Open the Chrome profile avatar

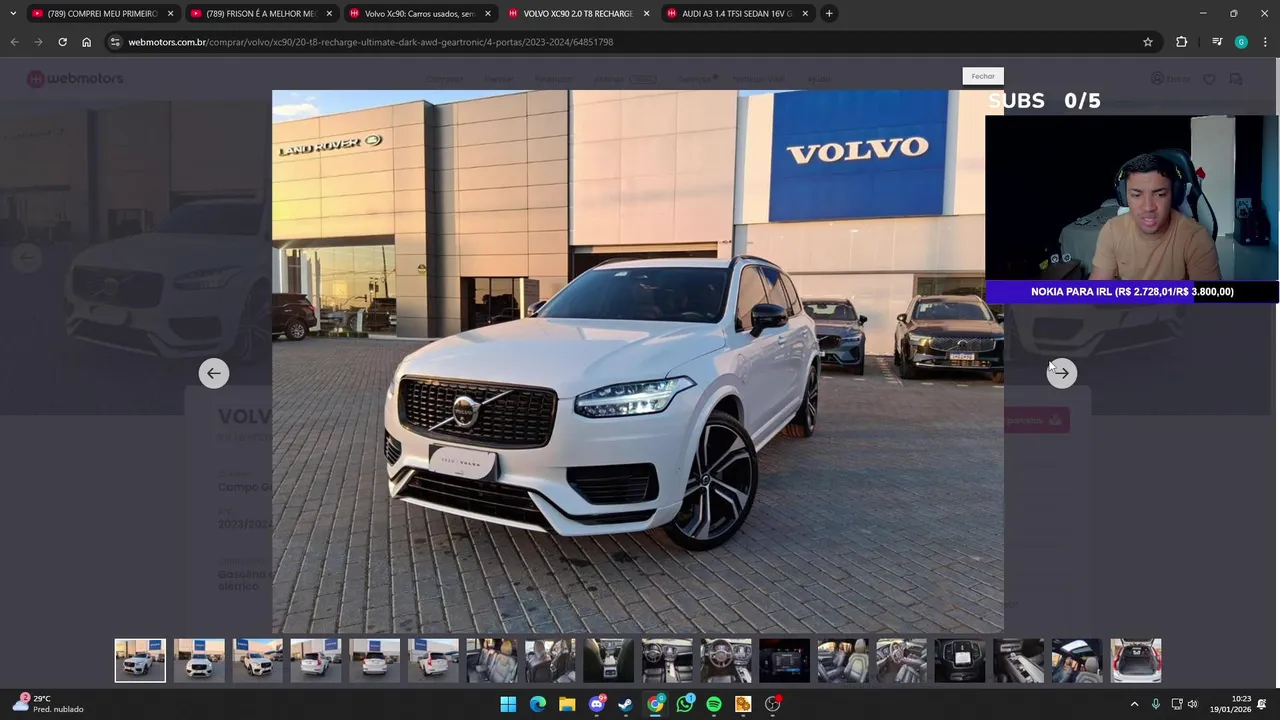point(1241,42)
